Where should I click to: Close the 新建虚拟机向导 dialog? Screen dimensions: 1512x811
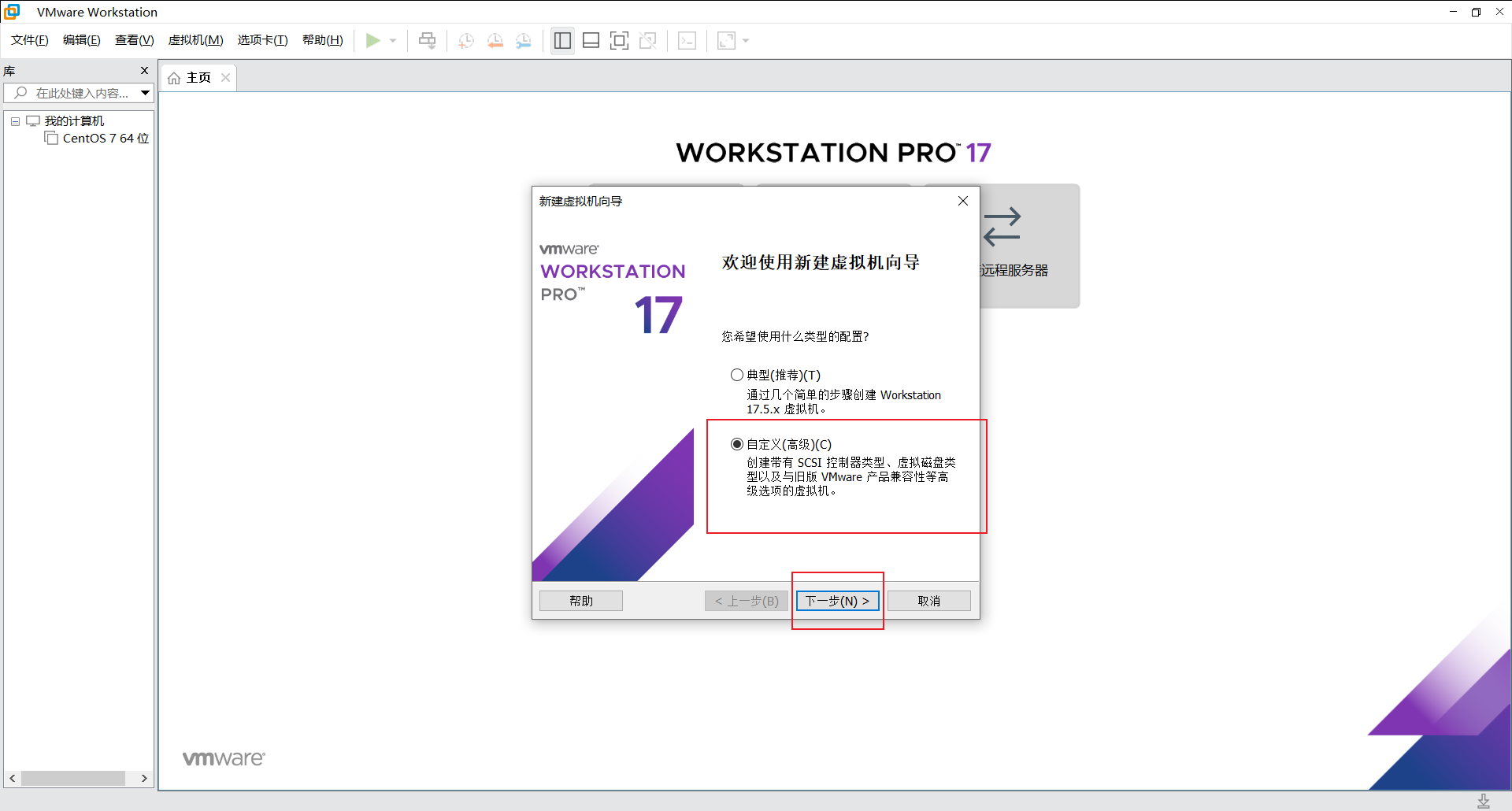[x=962, y=201]
